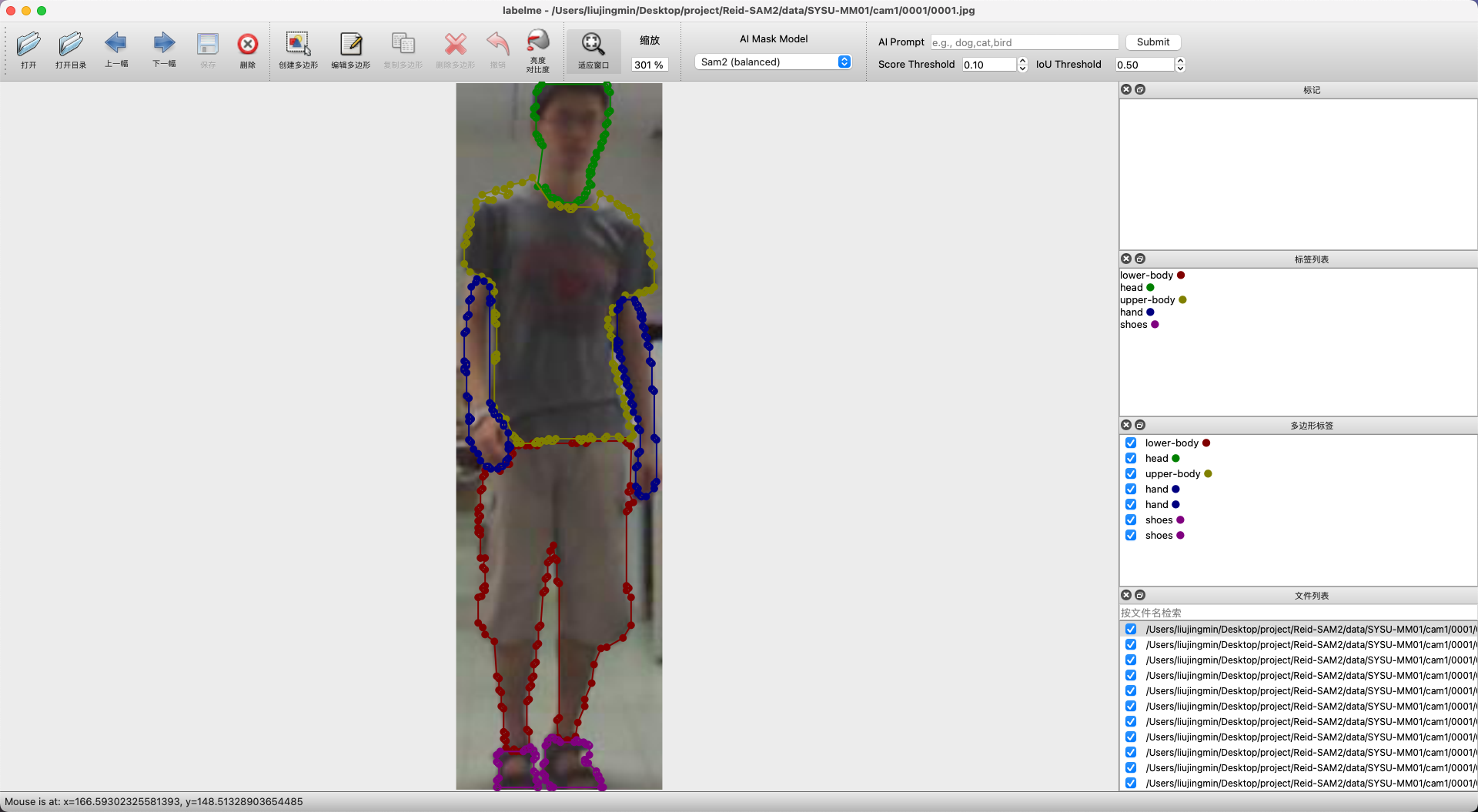Close the 标签列表 panel with its X icon
Viewport: 1478px width, 812px height.
coord(1126,259)
